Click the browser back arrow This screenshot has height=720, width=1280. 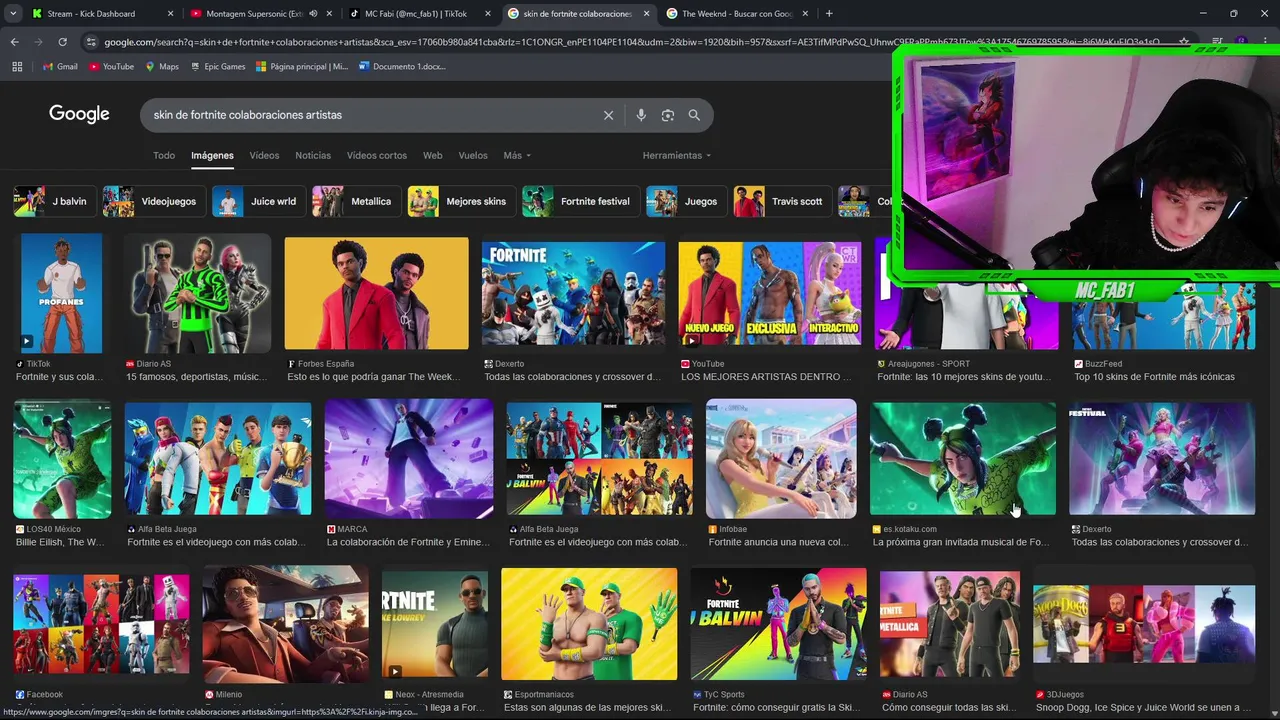[14, 42]
